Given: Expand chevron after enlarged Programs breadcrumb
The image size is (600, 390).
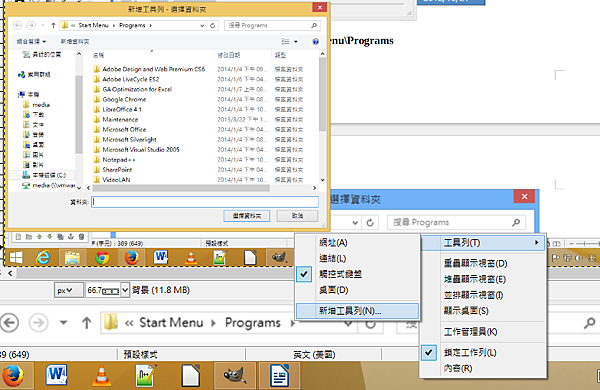Looking at the screenshot, I should point(293,323).
